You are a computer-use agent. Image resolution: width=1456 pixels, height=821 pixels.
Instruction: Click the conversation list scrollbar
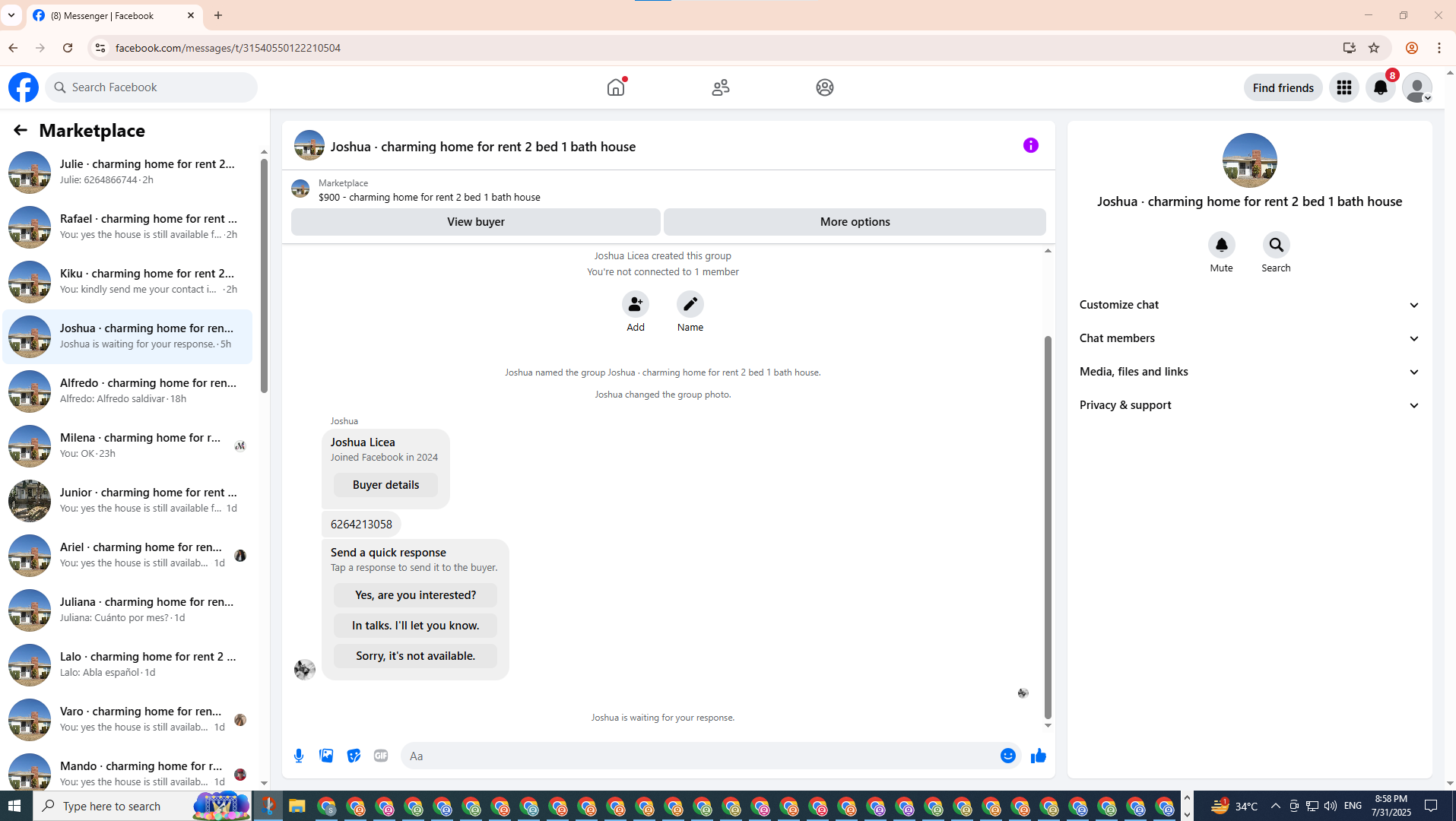[264, 276]
